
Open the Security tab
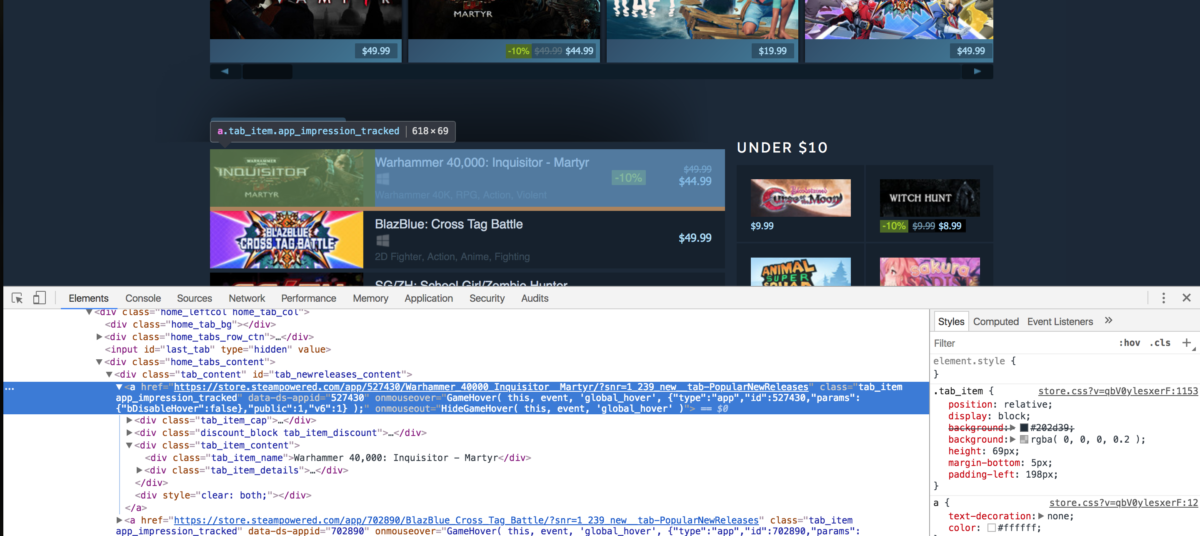pos(487,298)
